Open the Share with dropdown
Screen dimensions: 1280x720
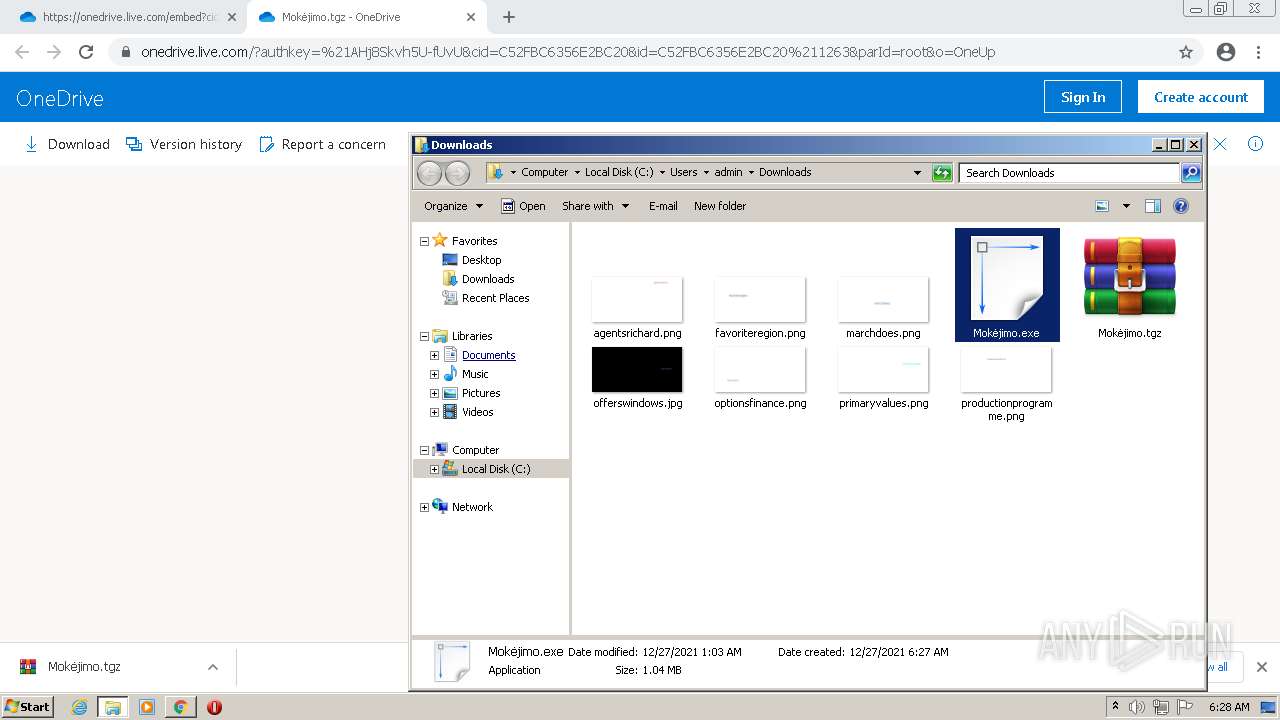pyautogui.click(x=596, y=206)
